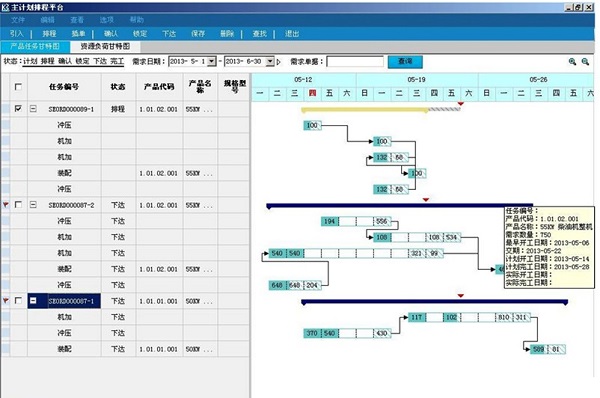
Task: Check the SE0RD000087-2 row checkbox
Action: tap(18, 205)
